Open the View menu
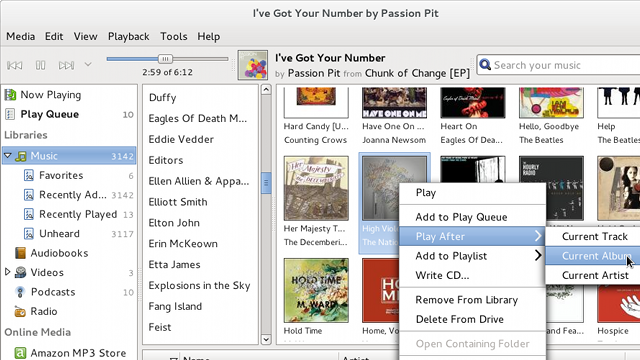This screenshot has width=640, height=360. pos(85,36)
